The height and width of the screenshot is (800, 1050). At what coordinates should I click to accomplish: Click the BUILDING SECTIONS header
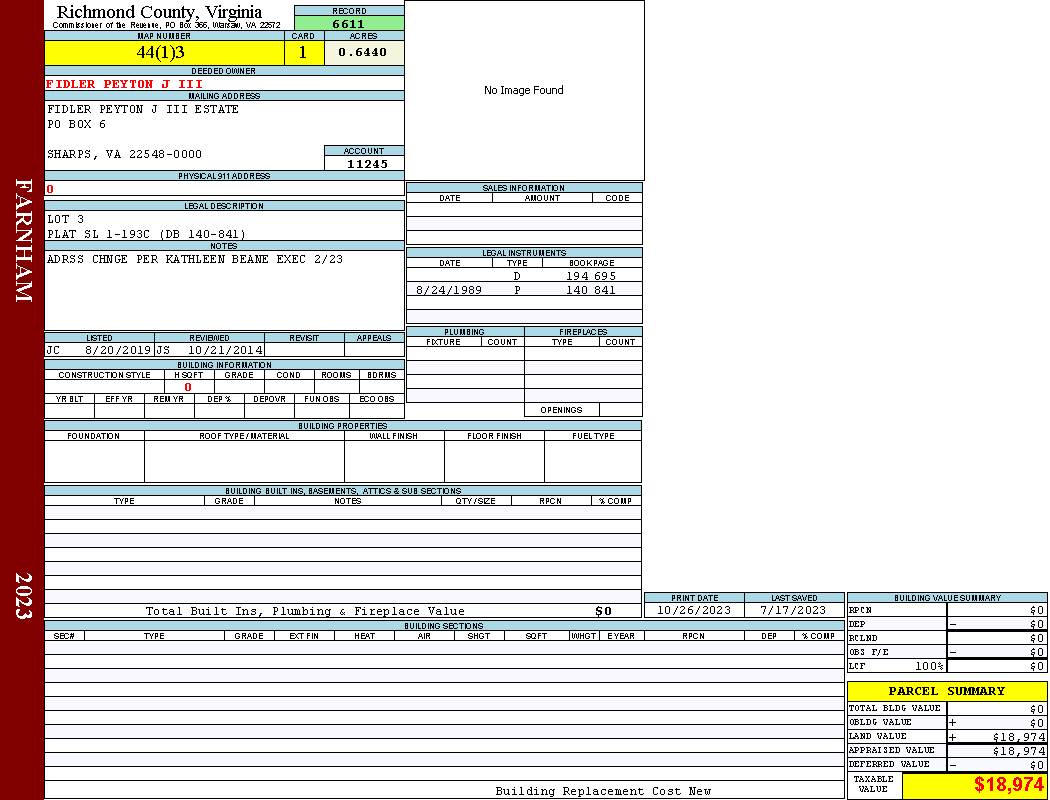pyautogui.click(x=443, y=626)
